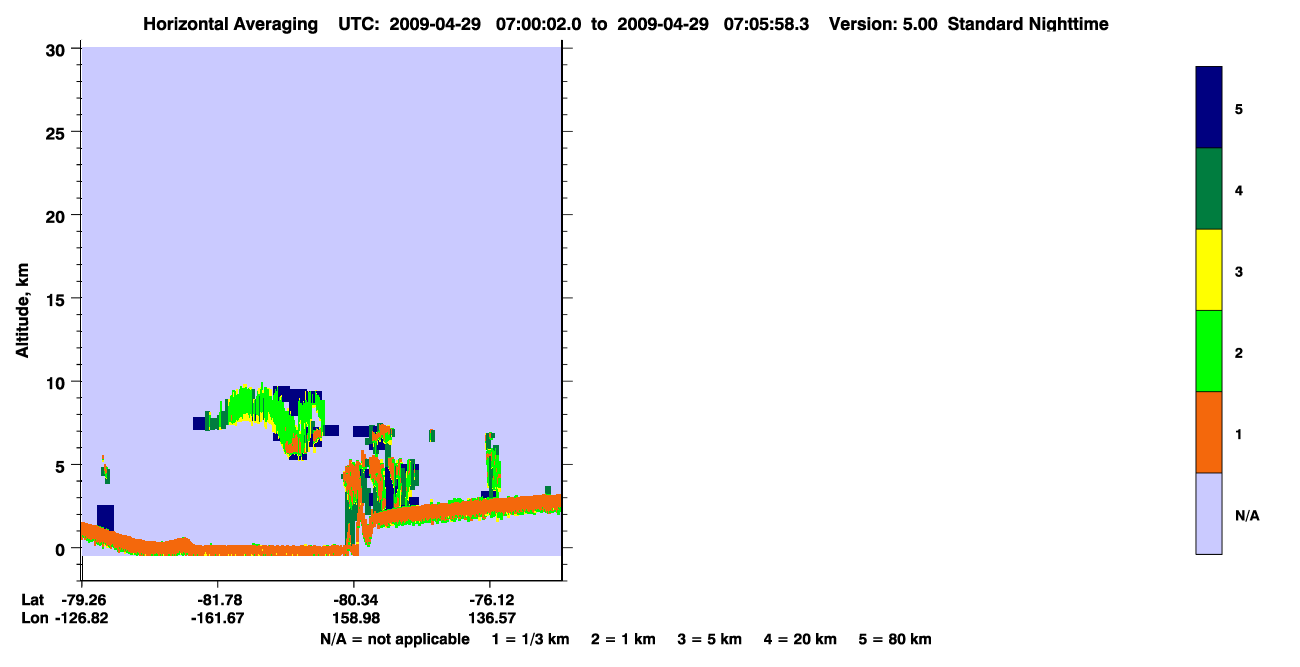The height and width of the screenshot is (667, 1300).
Task: Click the '3 = 5 km' legend text
Action: 709,639
